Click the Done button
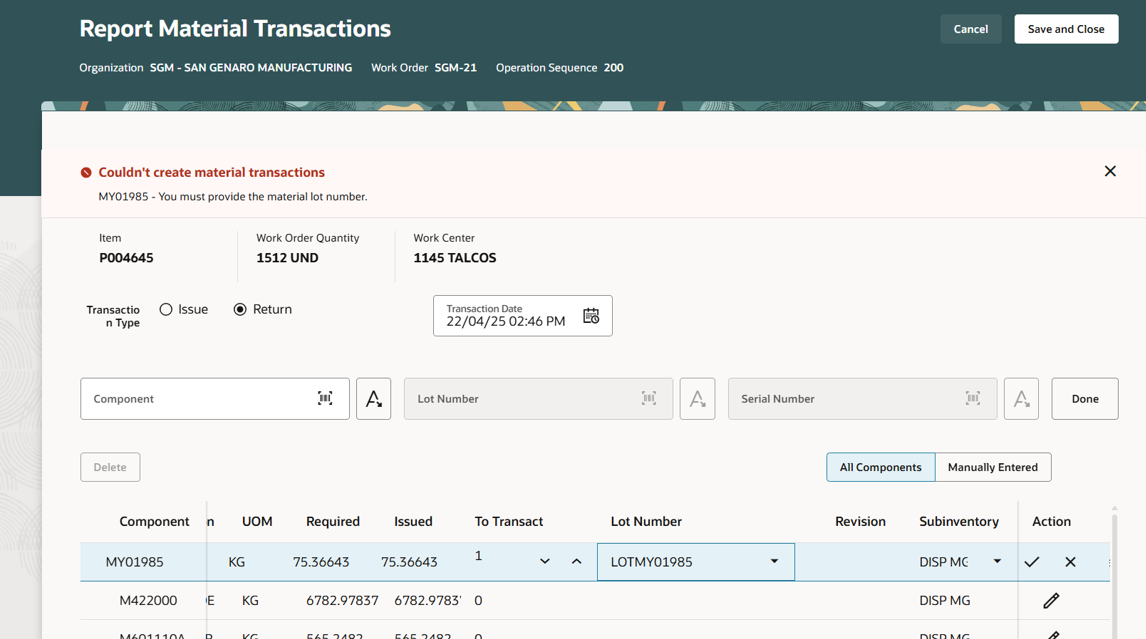1146x639 pixels. point(1084,398)
